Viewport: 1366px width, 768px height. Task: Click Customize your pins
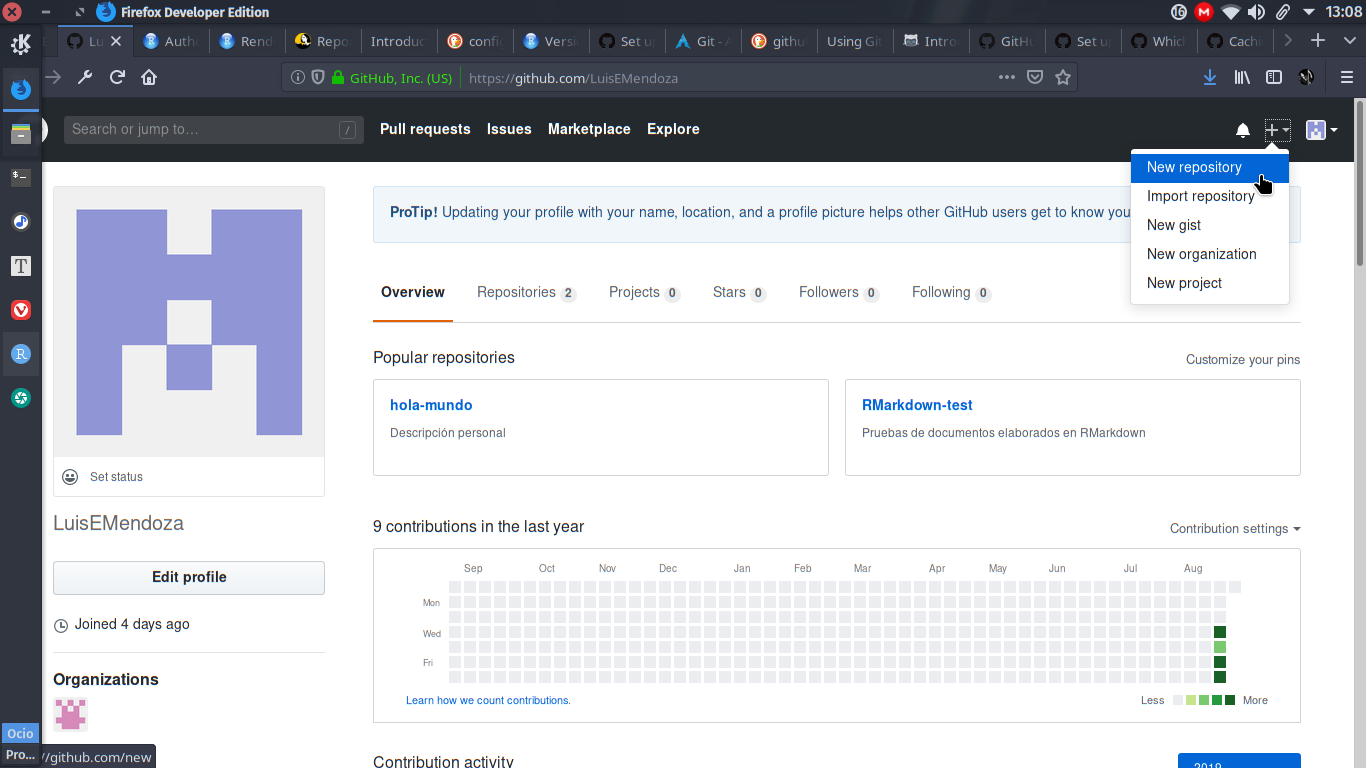(1243, 359)
